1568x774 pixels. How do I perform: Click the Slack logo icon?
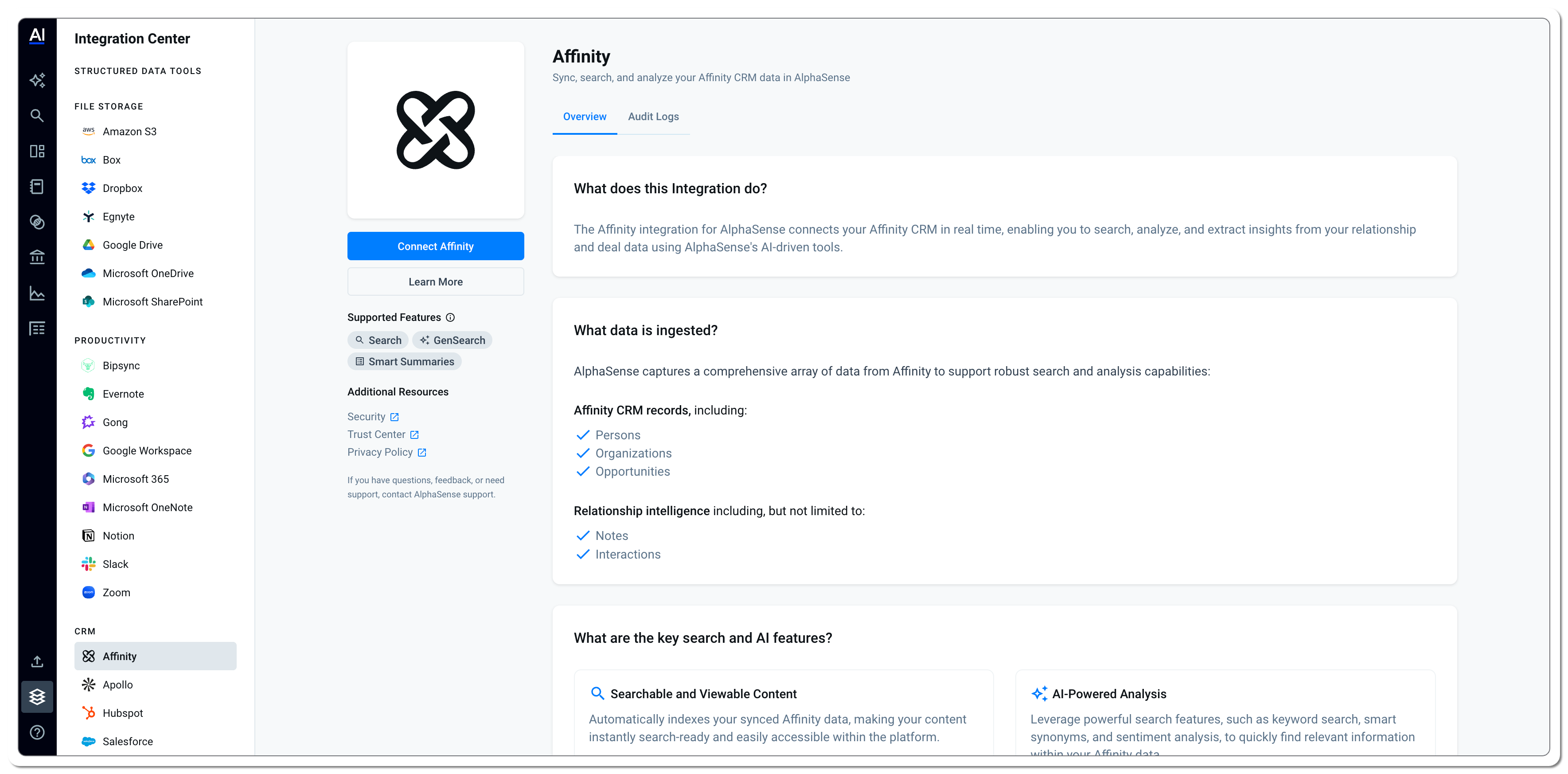(88, 564)
